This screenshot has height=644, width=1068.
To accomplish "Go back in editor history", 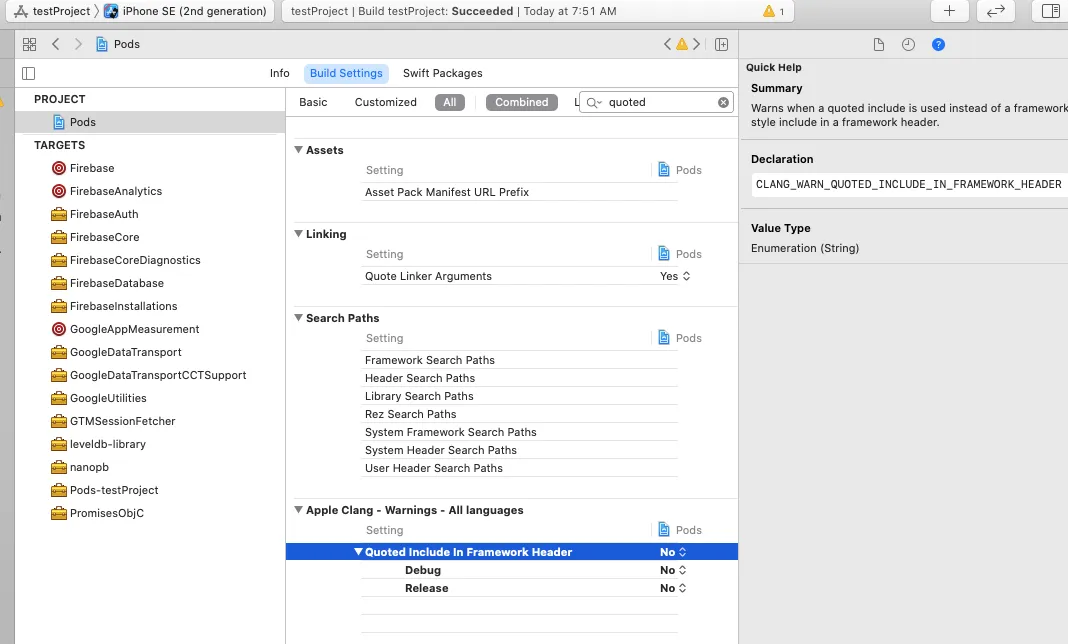I will pos(56,44).
